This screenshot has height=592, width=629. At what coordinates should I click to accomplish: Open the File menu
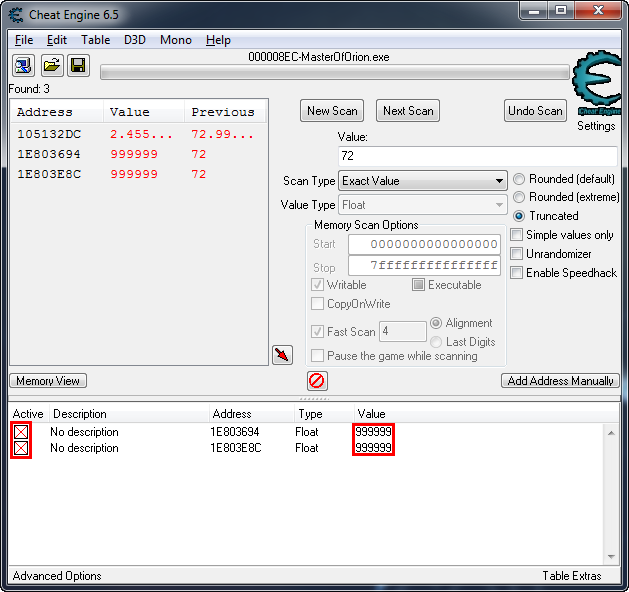click(24, 40)
